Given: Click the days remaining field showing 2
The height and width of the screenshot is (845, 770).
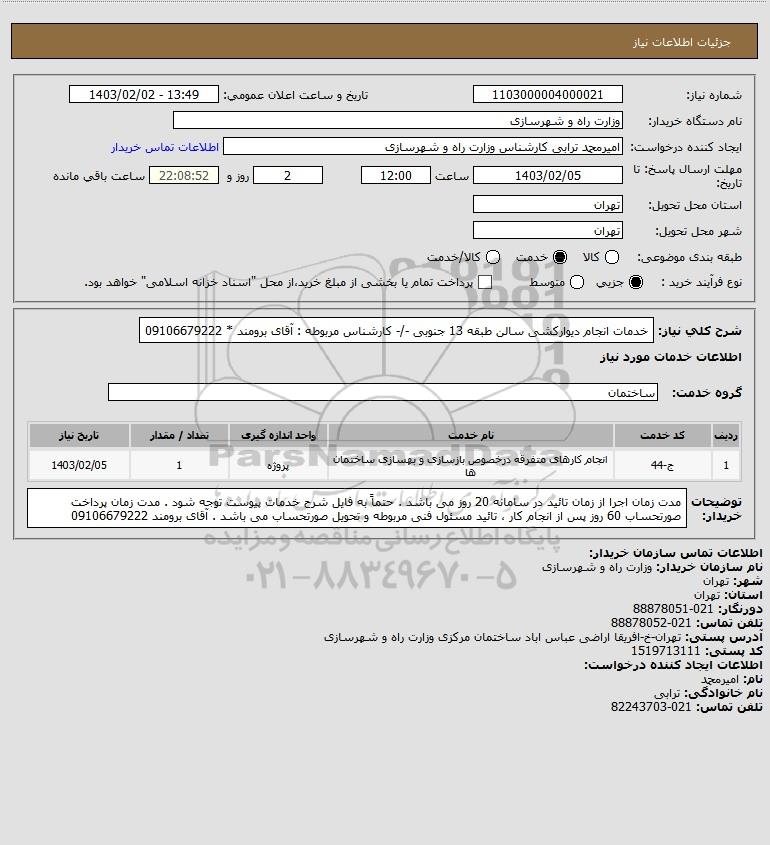Looking at the screenshot, I should [x=288, y=176].
